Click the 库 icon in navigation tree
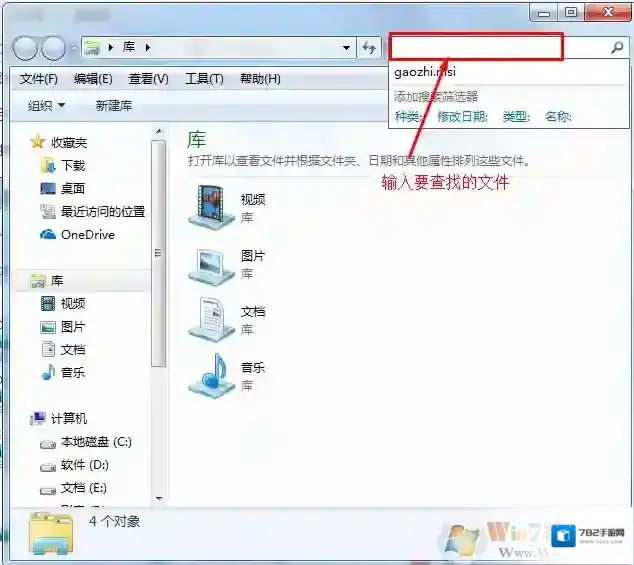The height and width of the screenshot is (565, 634). point(38,281)
